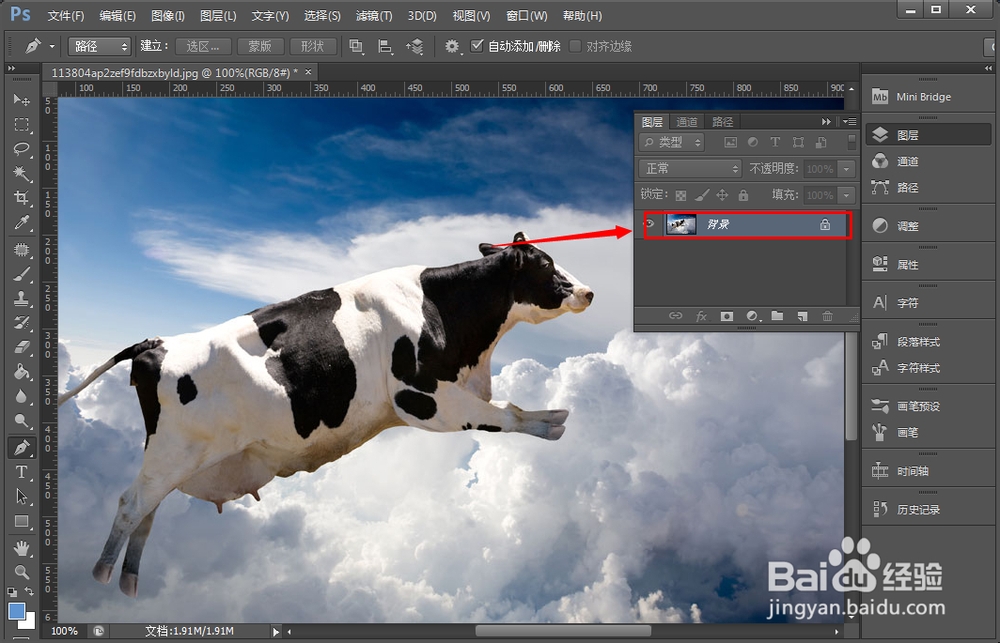Select the Crop tool

pos(22,198)
